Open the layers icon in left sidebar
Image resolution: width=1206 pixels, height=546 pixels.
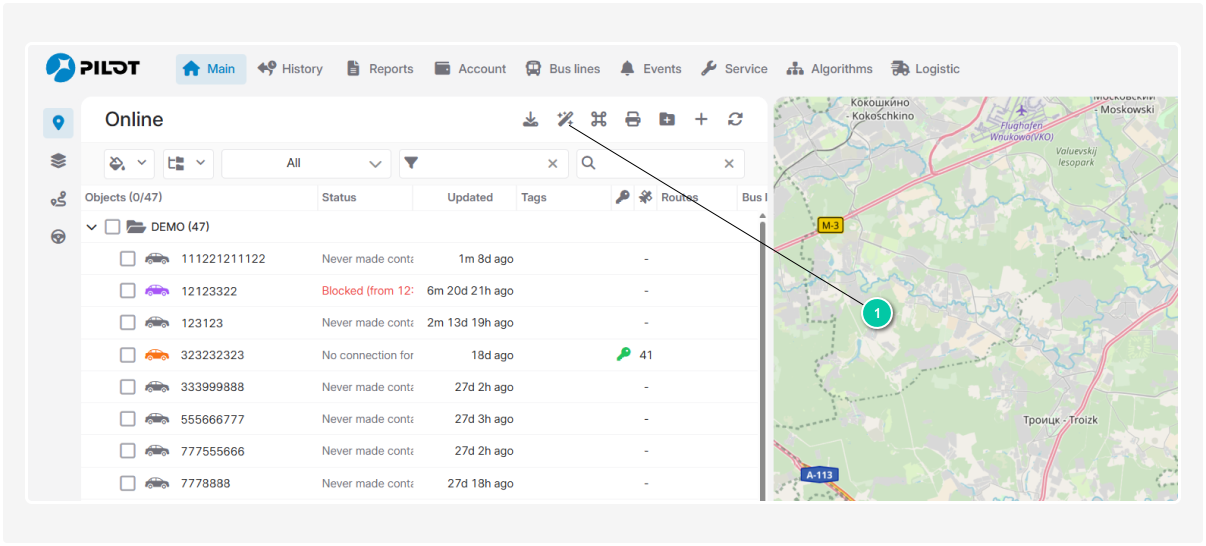[x=58, y=161]
